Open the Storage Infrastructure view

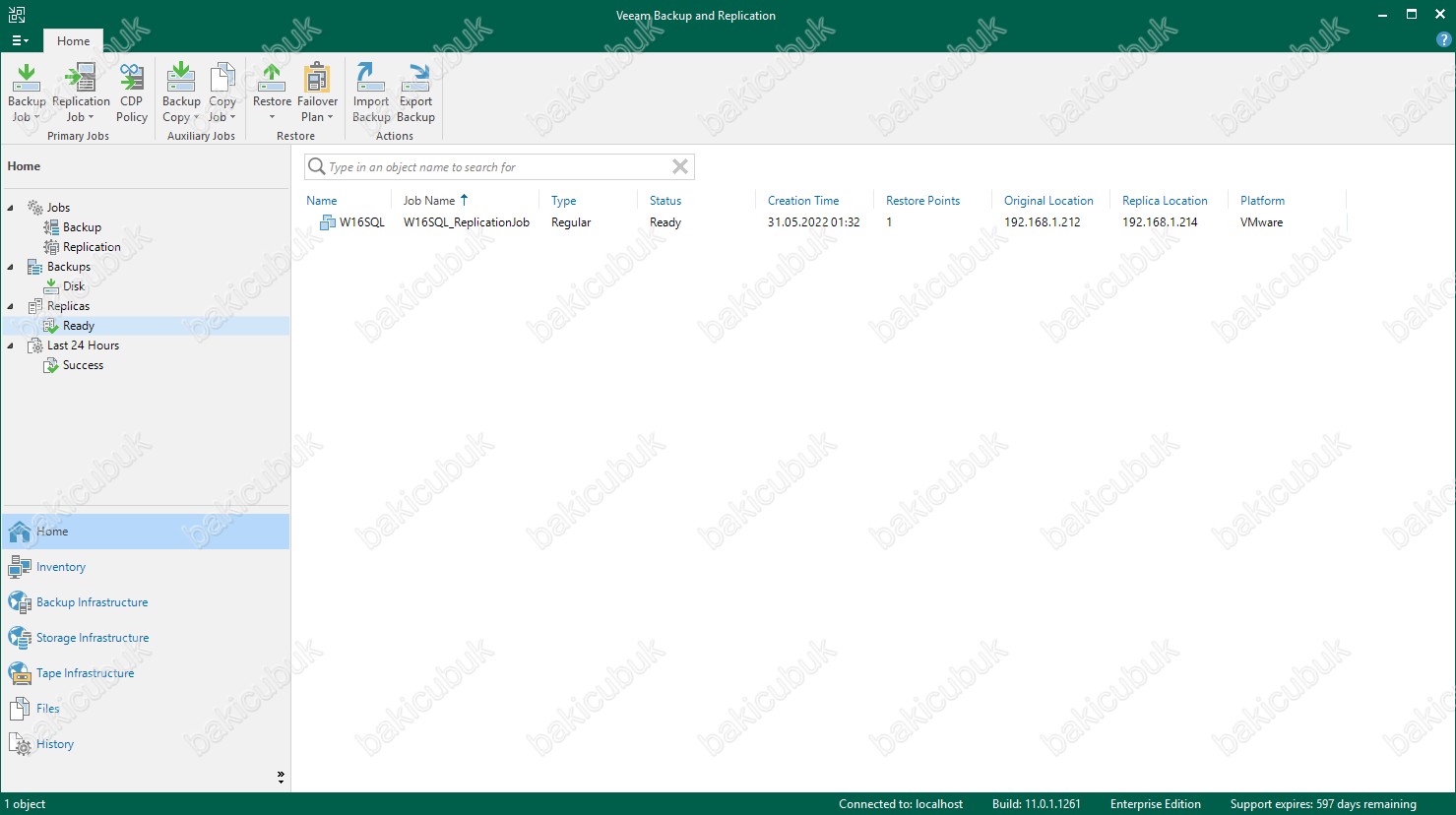[146, 638]
